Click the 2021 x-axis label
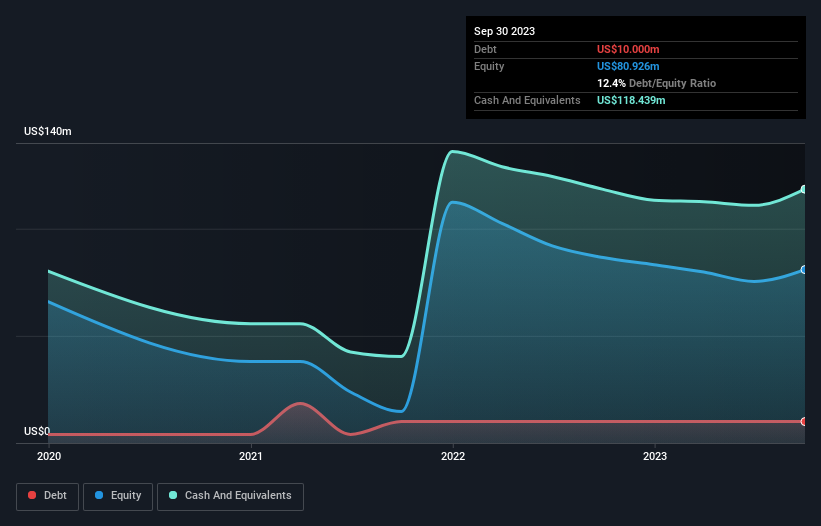The image size is (821, 526). tap(251, 456)
